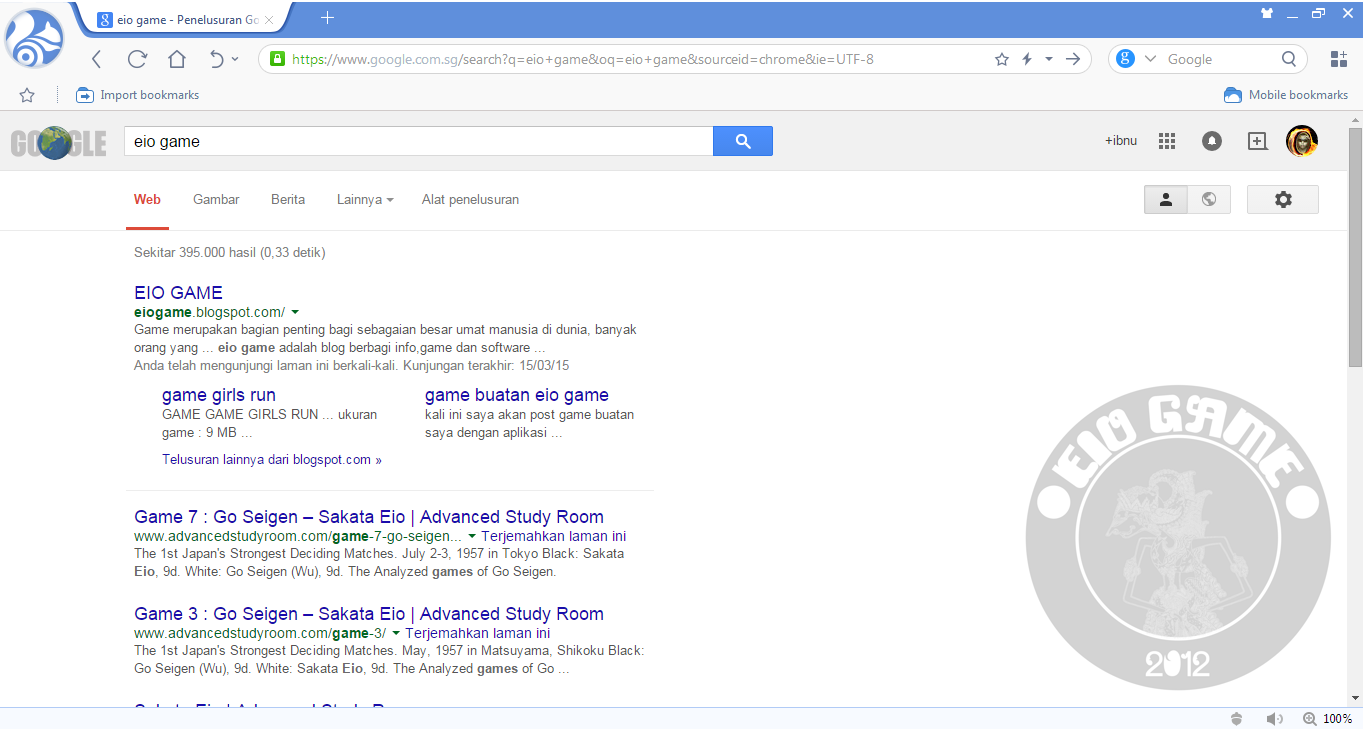Open the skin shirt icon in title bar
This screenshot has height=729, width=1365.
point(1268,14)
